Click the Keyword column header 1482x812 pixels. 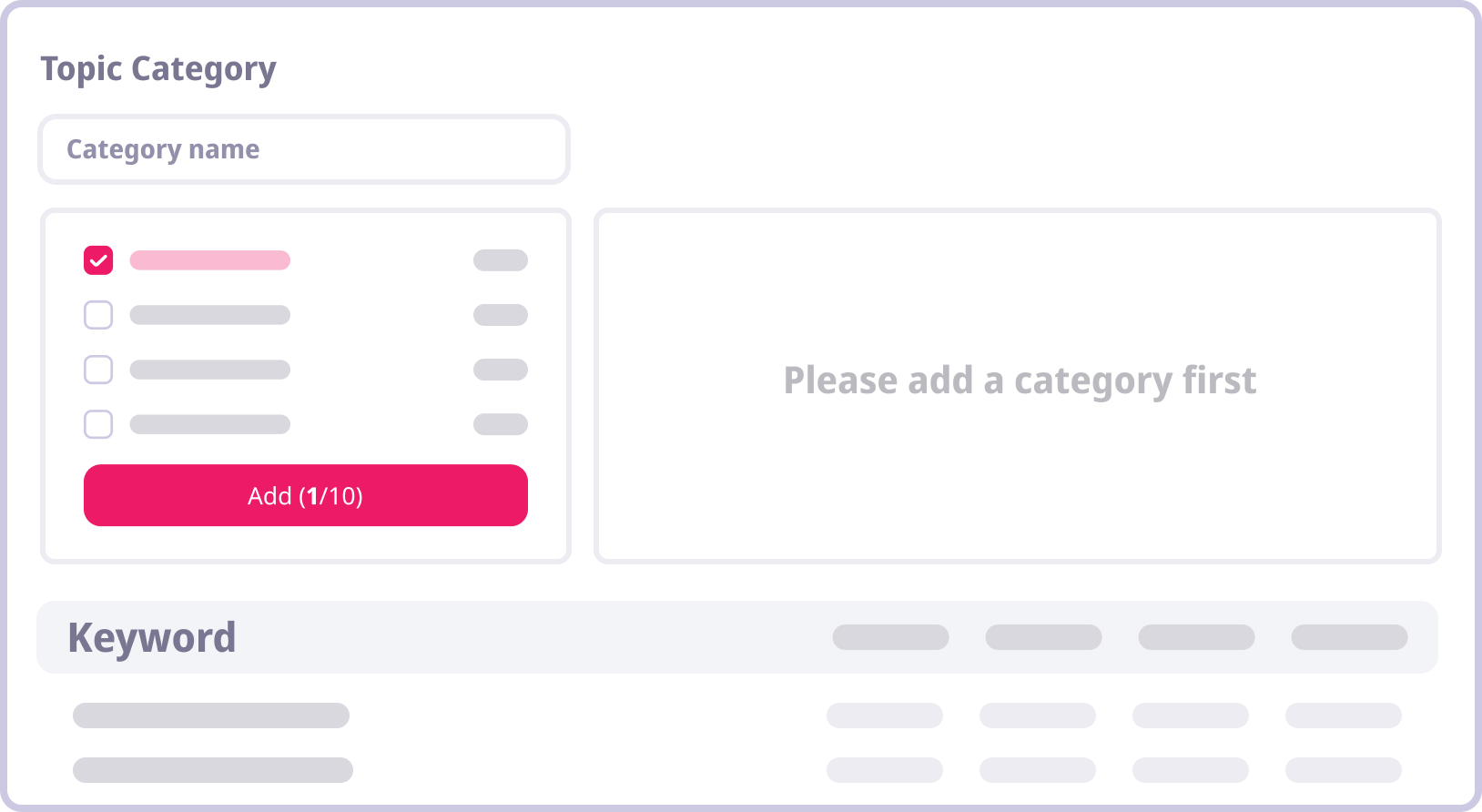[152, 637]
